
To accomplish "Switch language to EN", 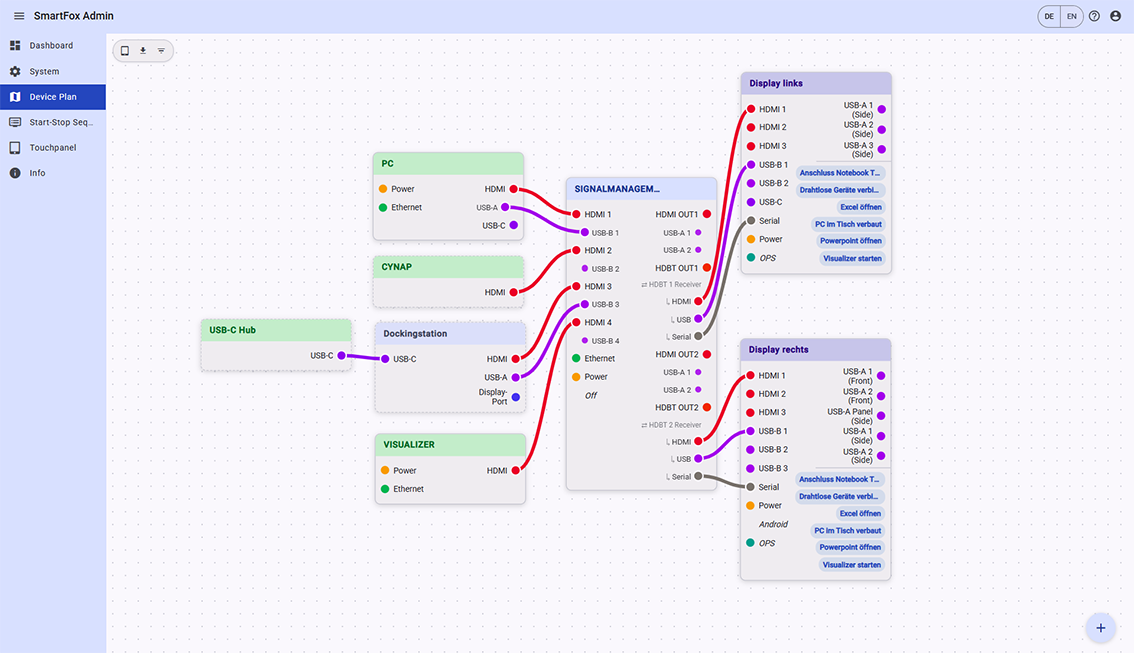I will pyautogui.click(x=1072, y=16).
